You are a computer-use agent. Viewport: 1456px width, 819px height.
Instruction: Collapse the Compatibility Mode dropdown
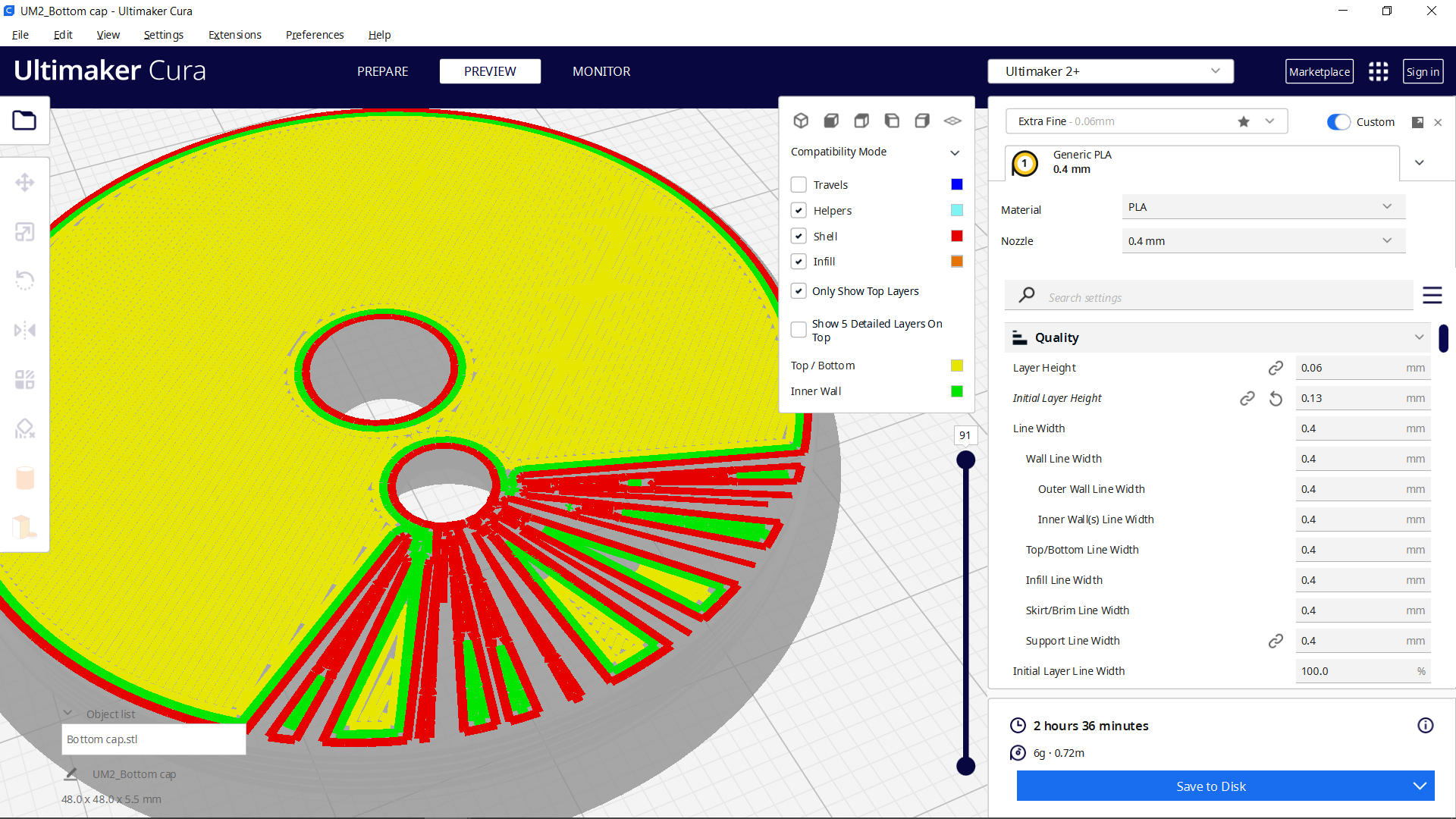[x=955, y=152]
